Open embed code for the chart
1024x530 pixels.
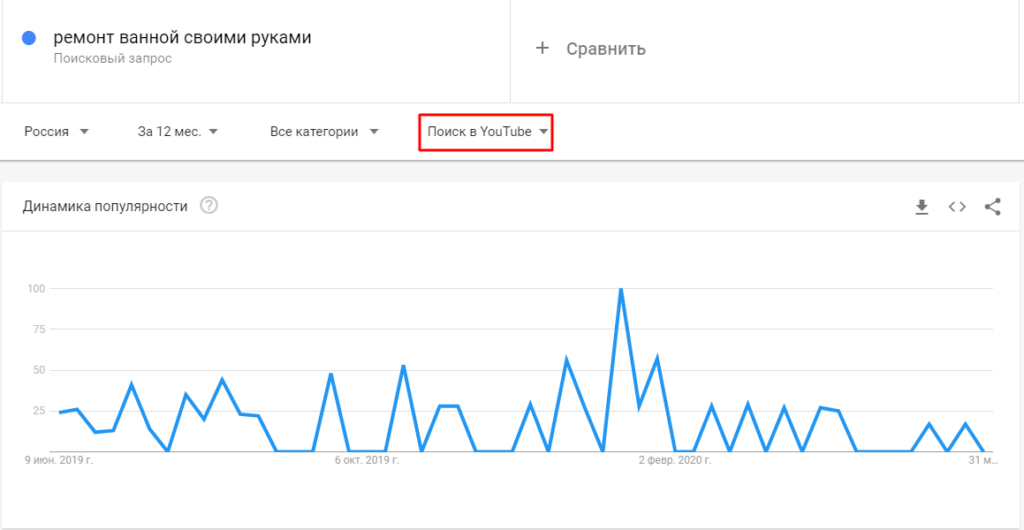[x=957, y=207]
